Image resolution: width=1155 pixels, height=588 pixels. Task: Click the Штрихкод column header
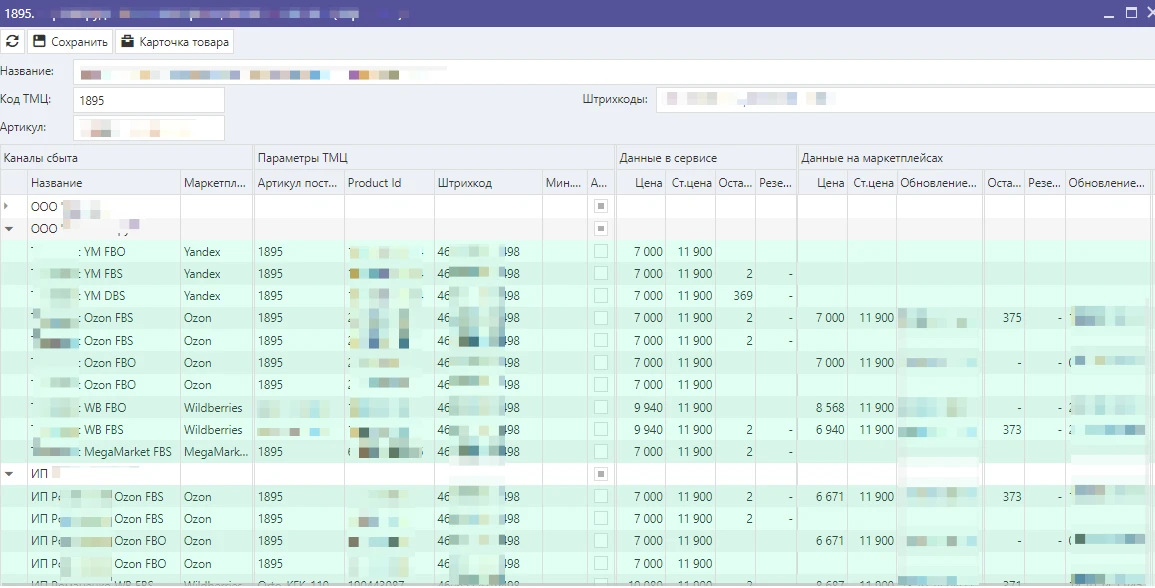(465, 183)
